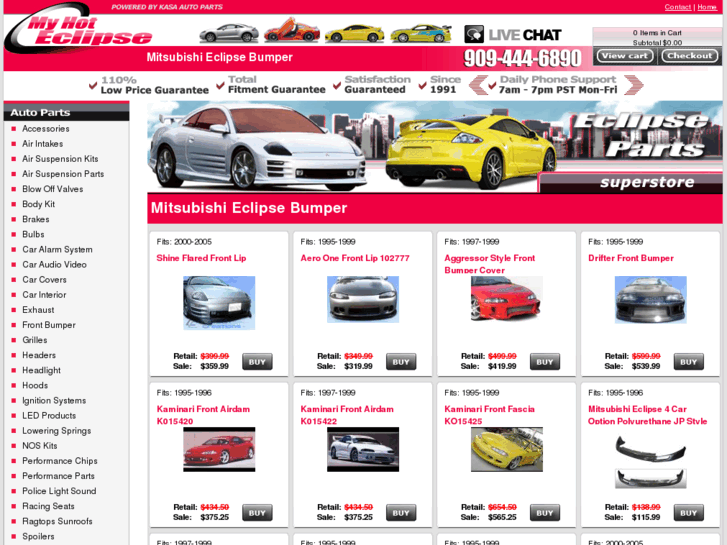
Task: Open Accessories in Auto Parts menu
Action: tap(46, 129)
